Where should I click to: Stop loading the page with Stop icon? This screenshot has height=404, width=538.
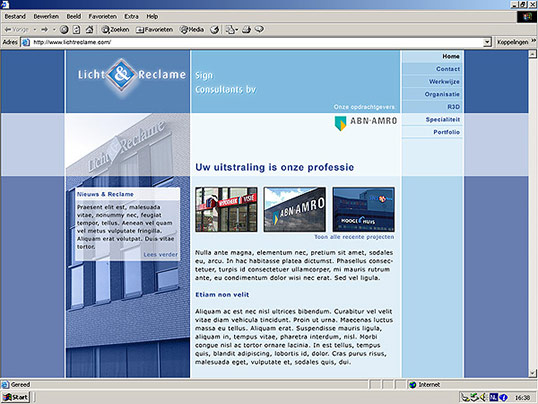(x=64, y=30)
